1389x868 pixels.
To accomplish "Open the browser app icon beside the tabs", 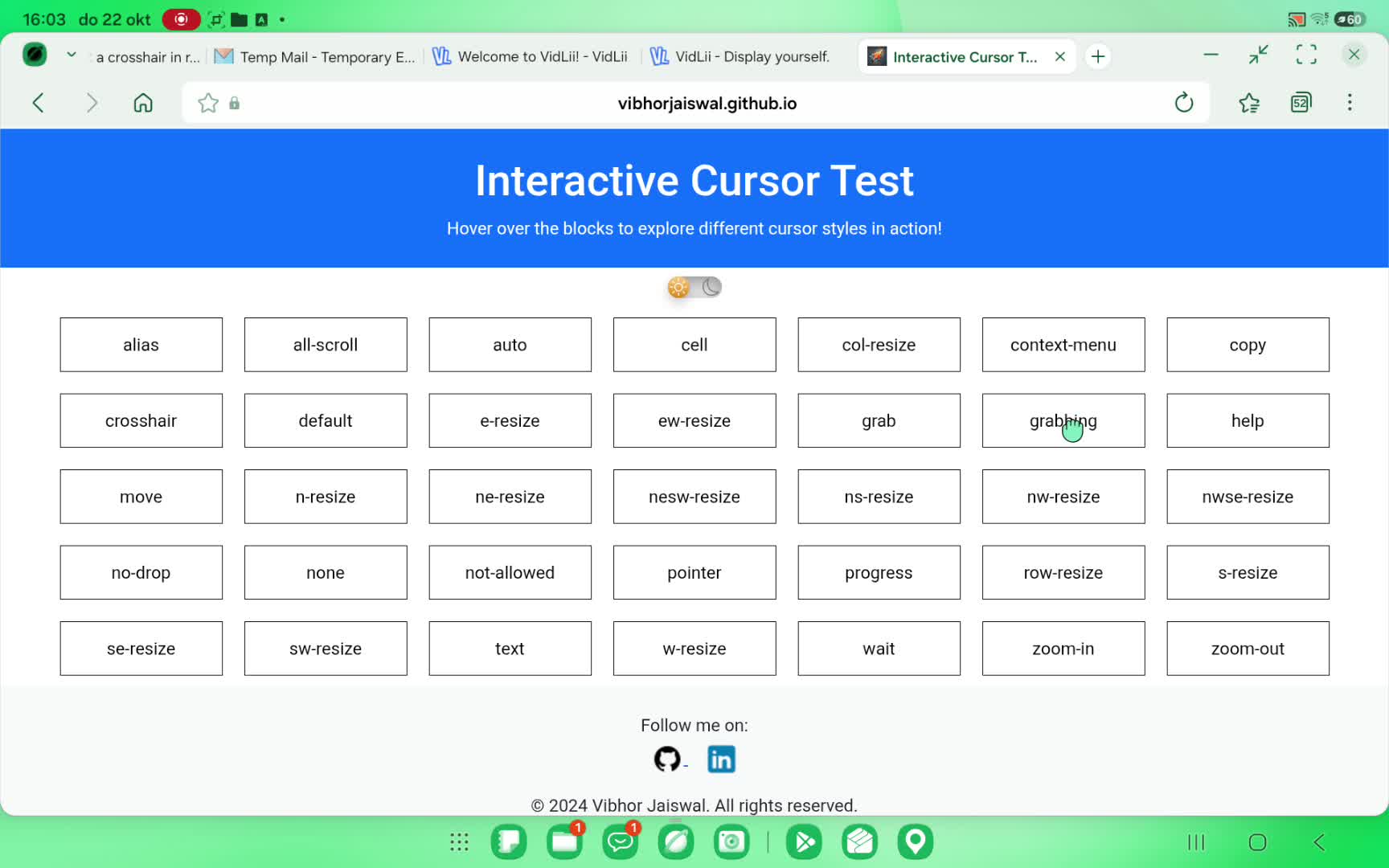I will click(x=35, y=55).
